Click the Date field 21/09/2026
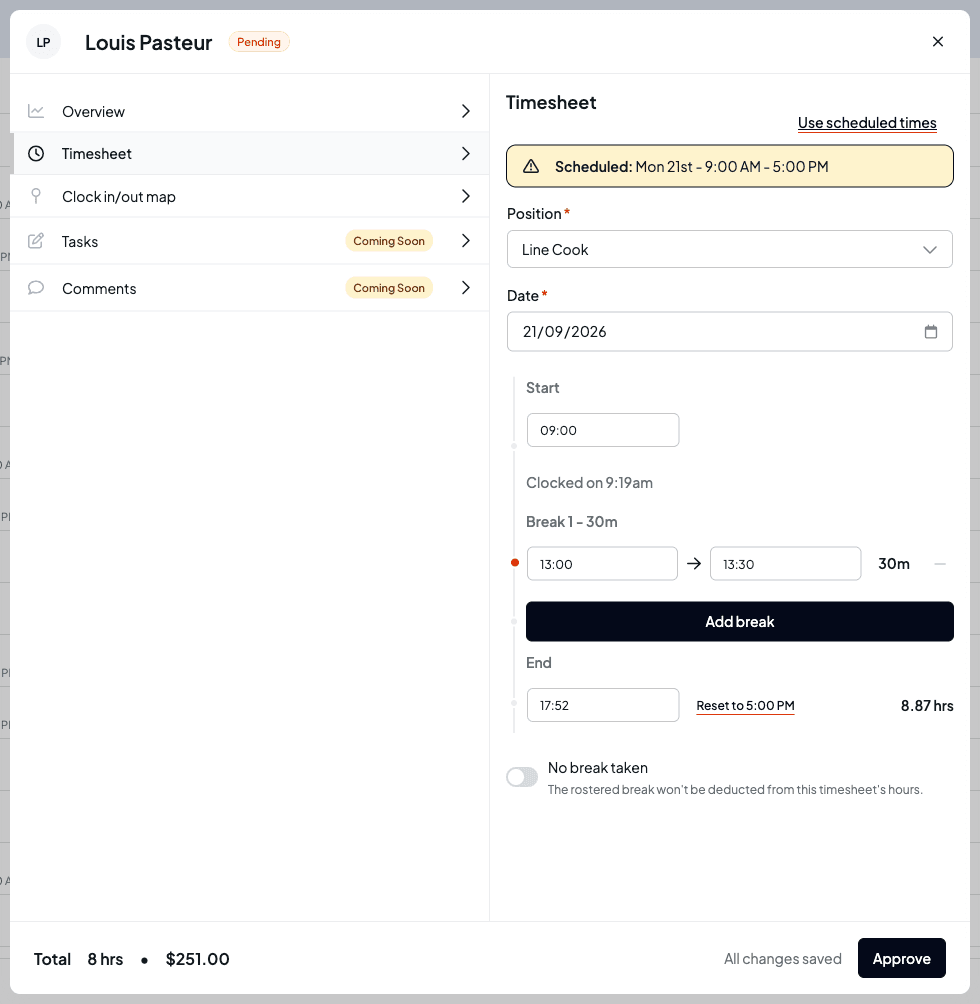Viewport: 980px width, 1004px height. click(730, 332)
